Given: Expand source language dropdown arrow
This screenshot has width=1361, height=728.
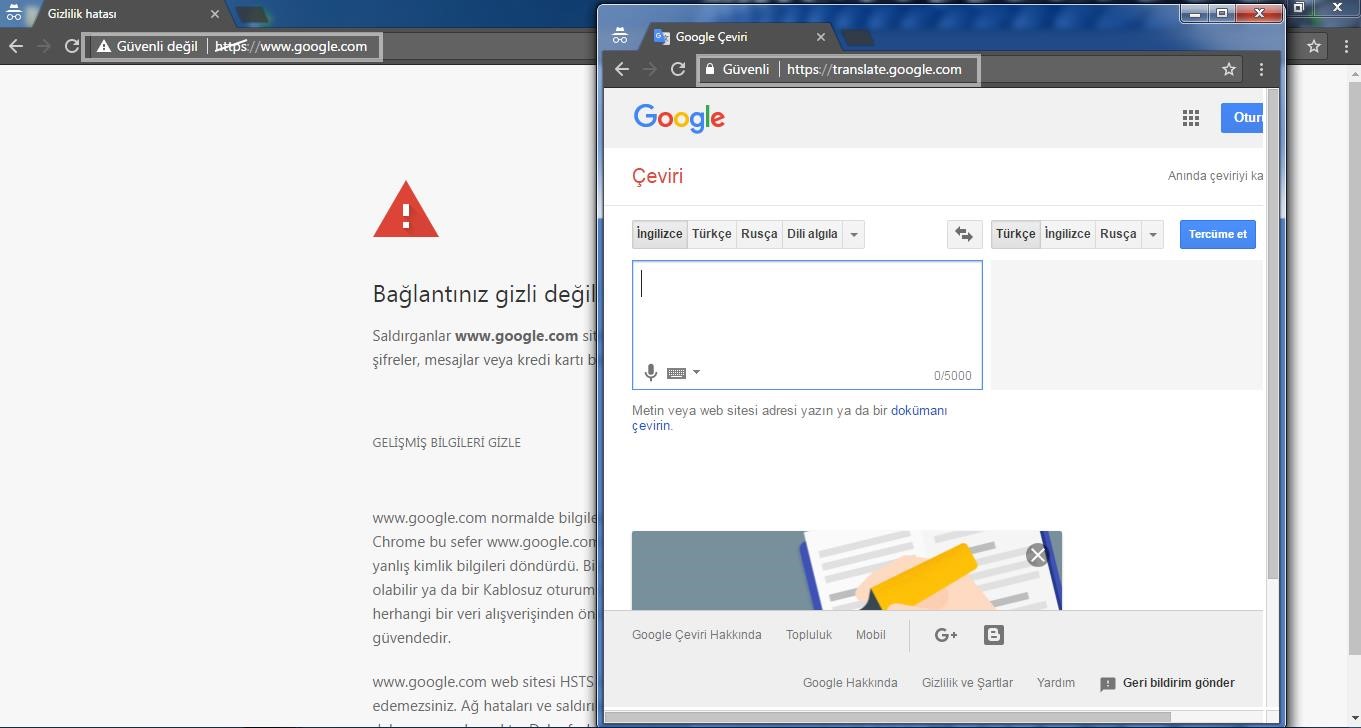Looking at the screenshot, I should [x=854, y=234].
